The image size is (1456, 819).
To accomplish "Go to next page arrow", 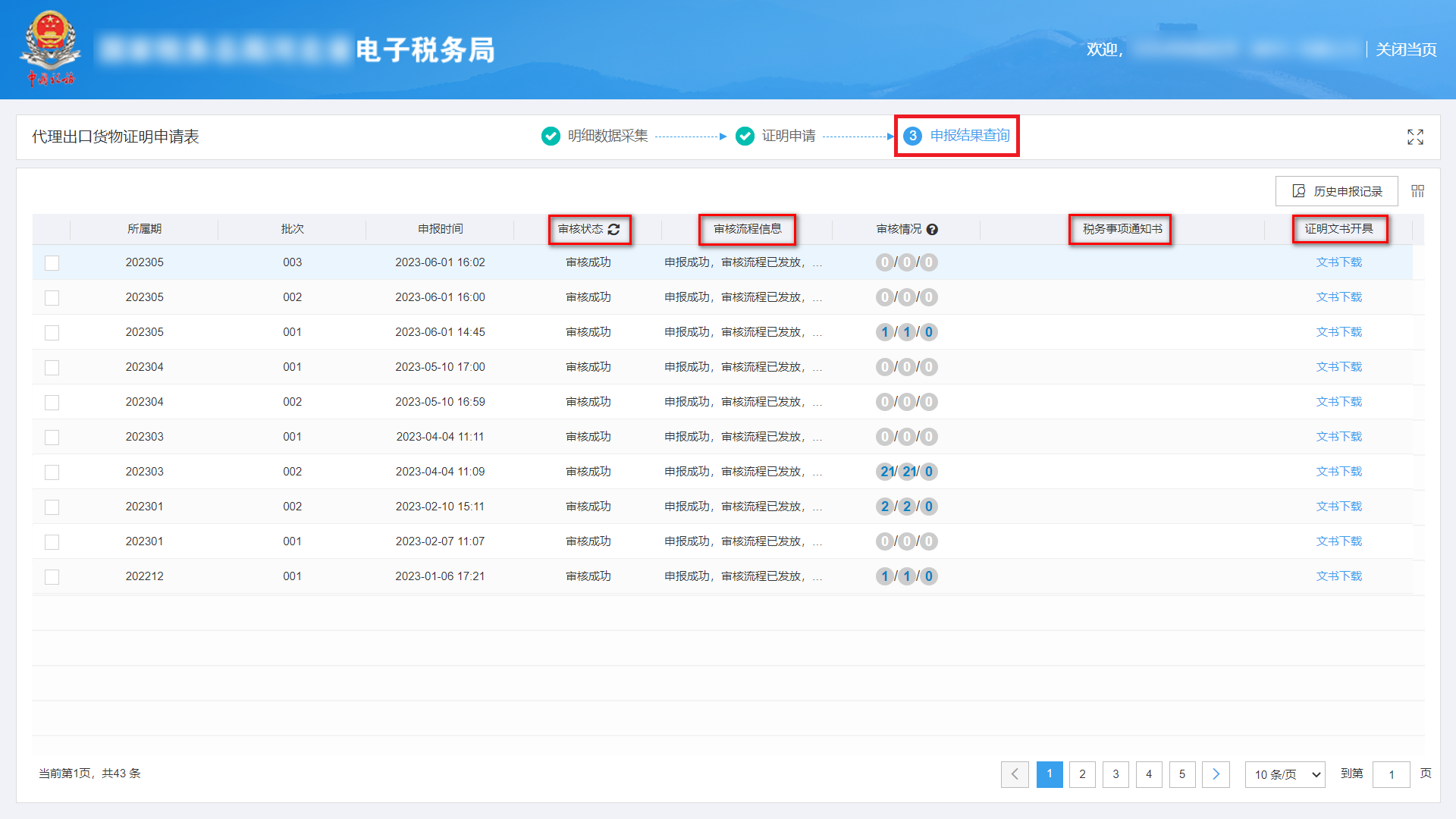I will (x=1216, y=774).
